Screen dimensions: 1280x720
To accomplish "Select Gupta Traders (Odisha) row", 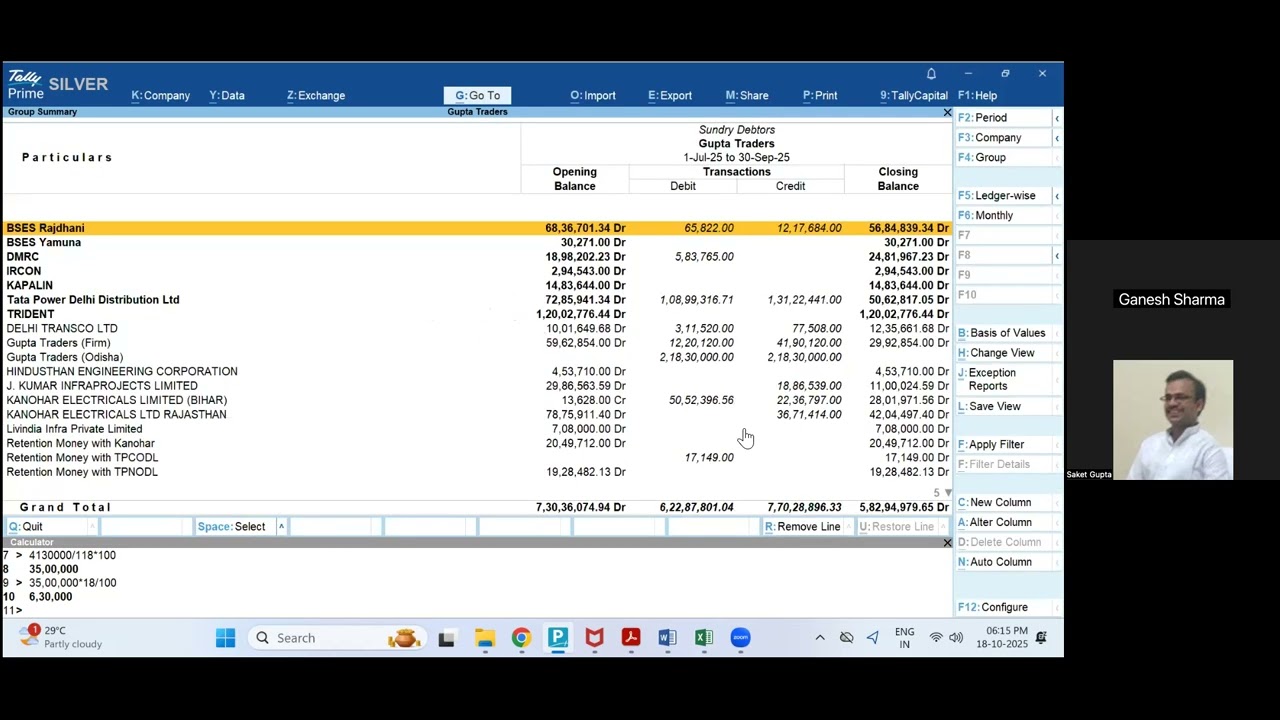I will coord(477,357).
